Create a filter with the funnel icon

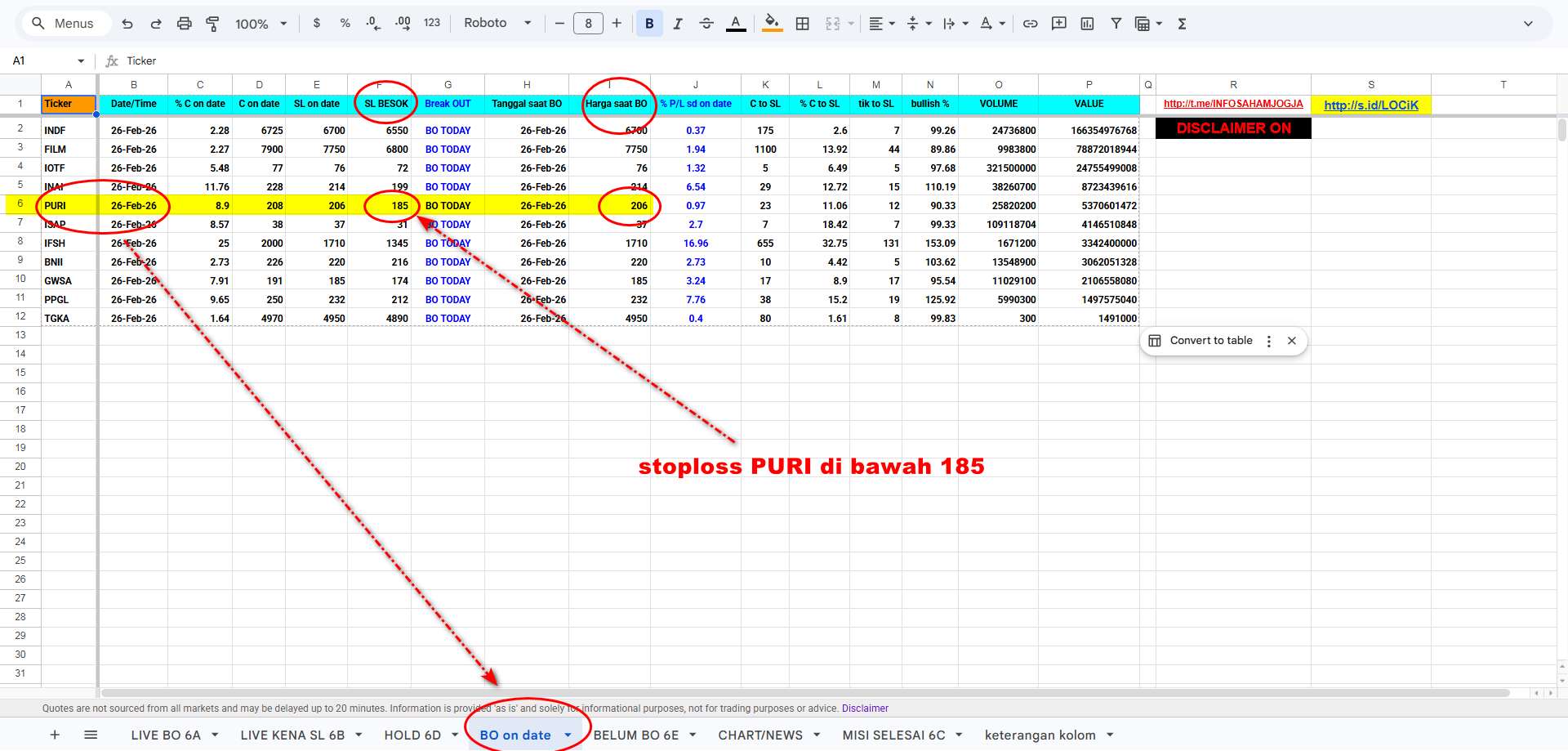pyautogui.click(x=1116, y=24)
